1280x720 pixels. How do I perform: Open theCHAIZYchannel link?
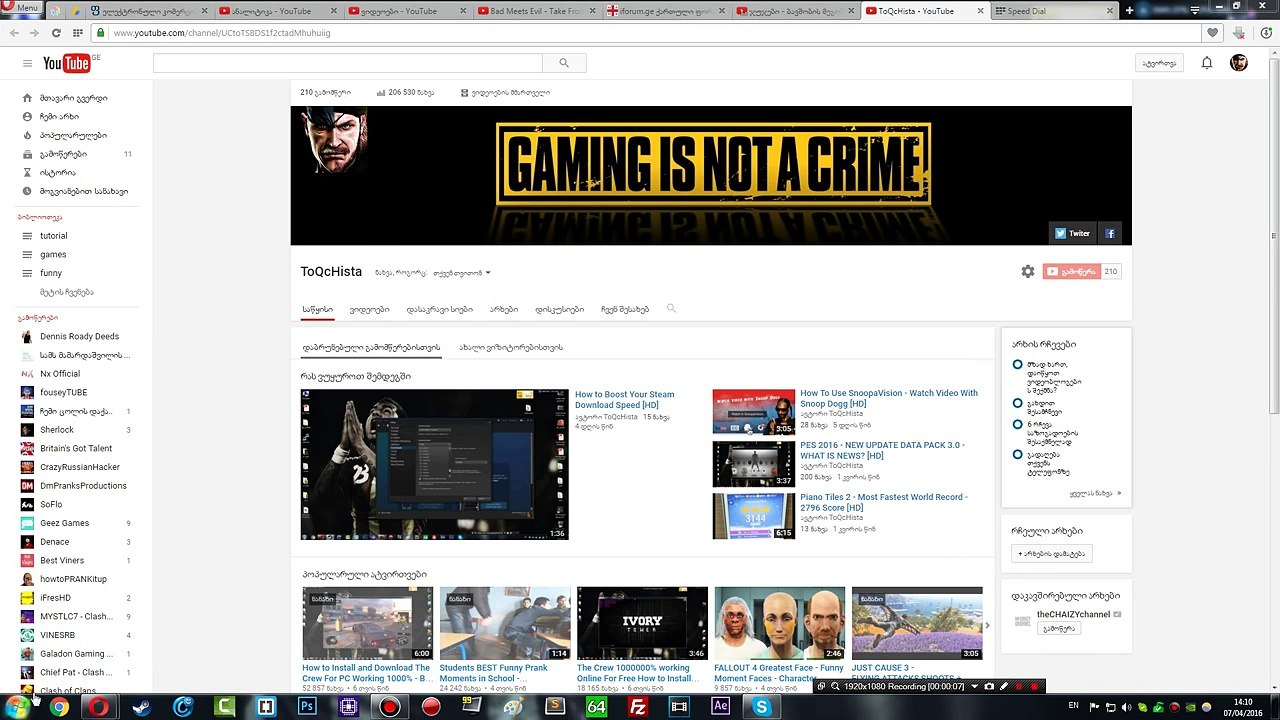point(1073,614)
